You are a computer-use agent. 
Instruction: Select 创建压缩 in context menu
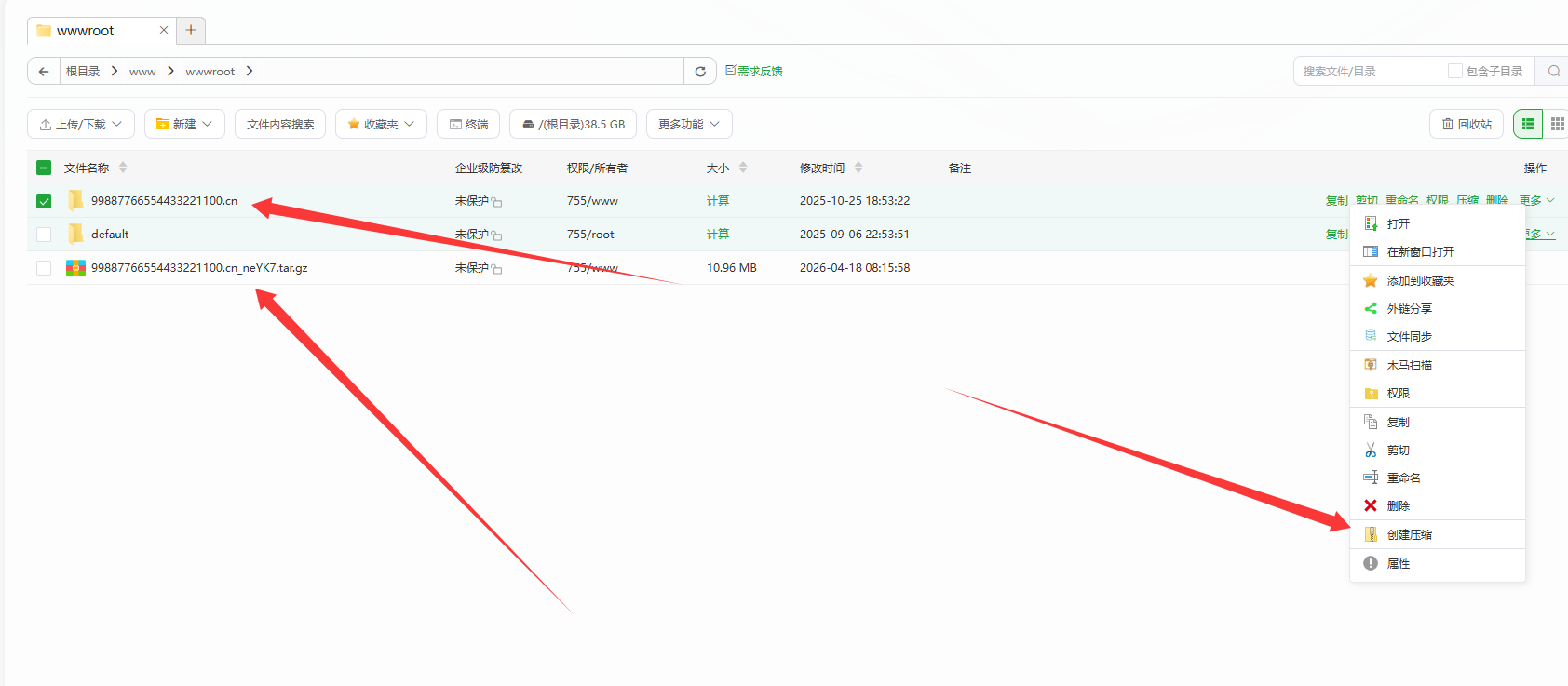pos(1409,535)
